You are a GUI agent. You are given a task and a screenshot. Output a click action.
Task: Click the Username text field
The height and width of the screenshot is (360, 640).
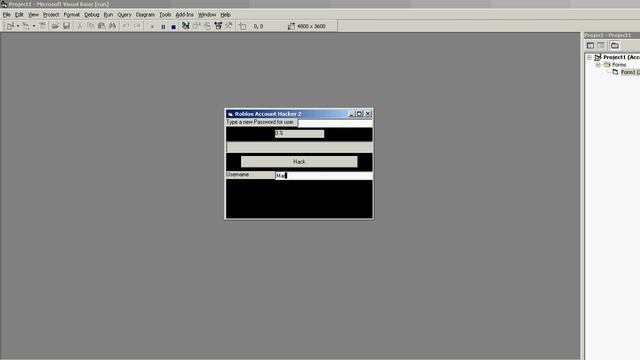point(324,176)
